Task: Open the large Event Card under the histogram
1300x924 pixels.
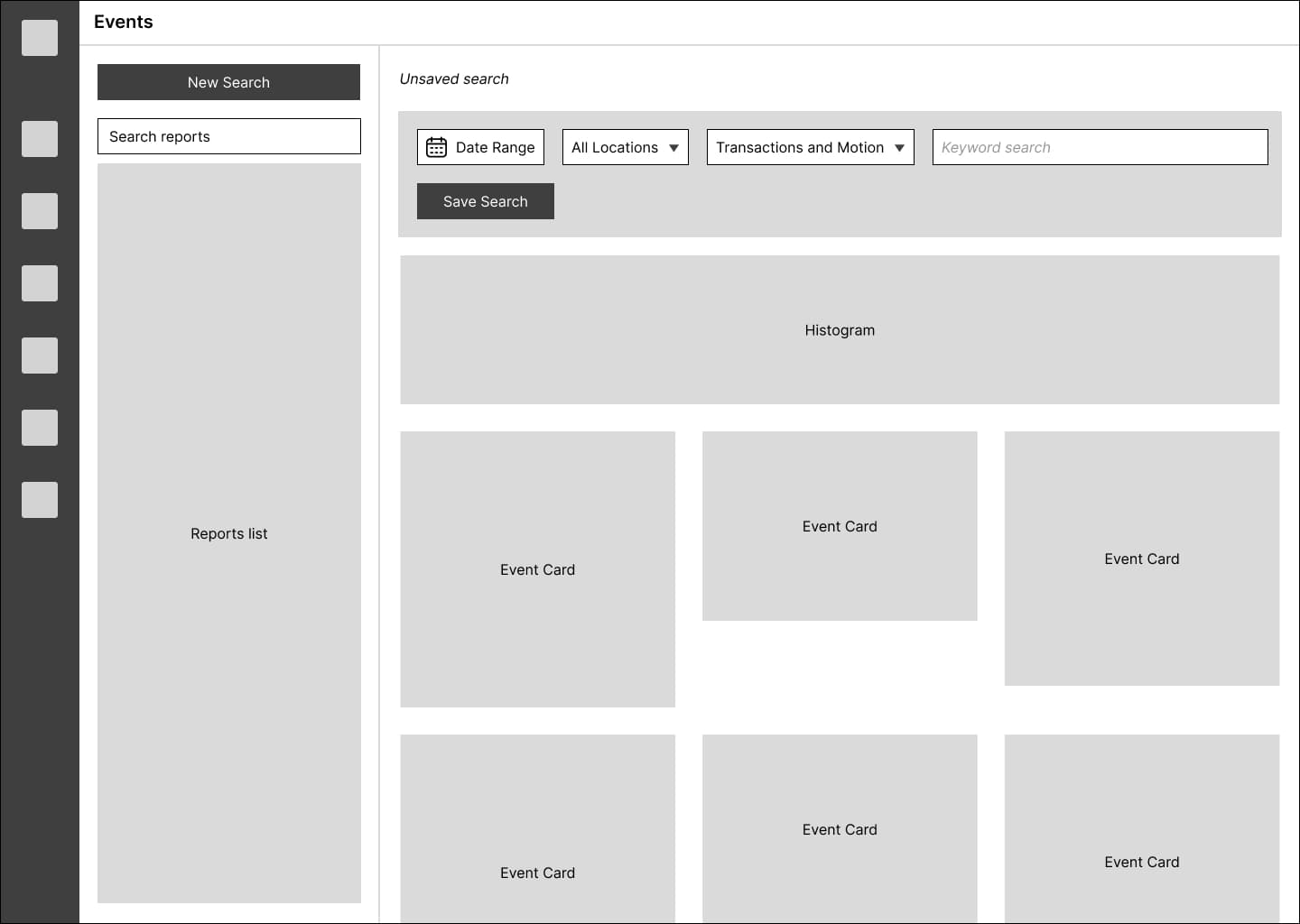Action: click(x=537, y=569)
